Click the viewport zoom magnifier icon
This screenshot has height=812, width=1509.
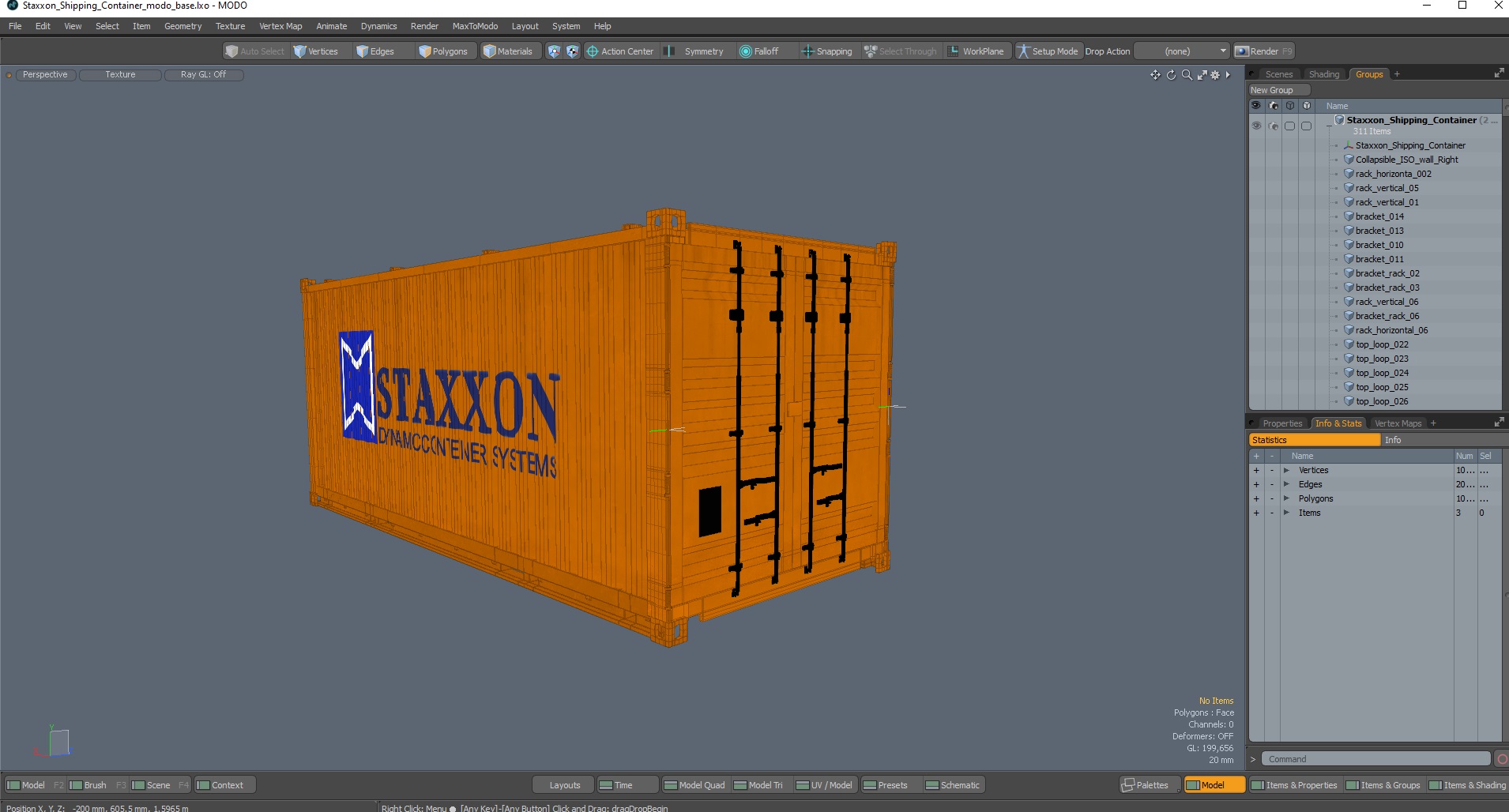[1187, 75]
